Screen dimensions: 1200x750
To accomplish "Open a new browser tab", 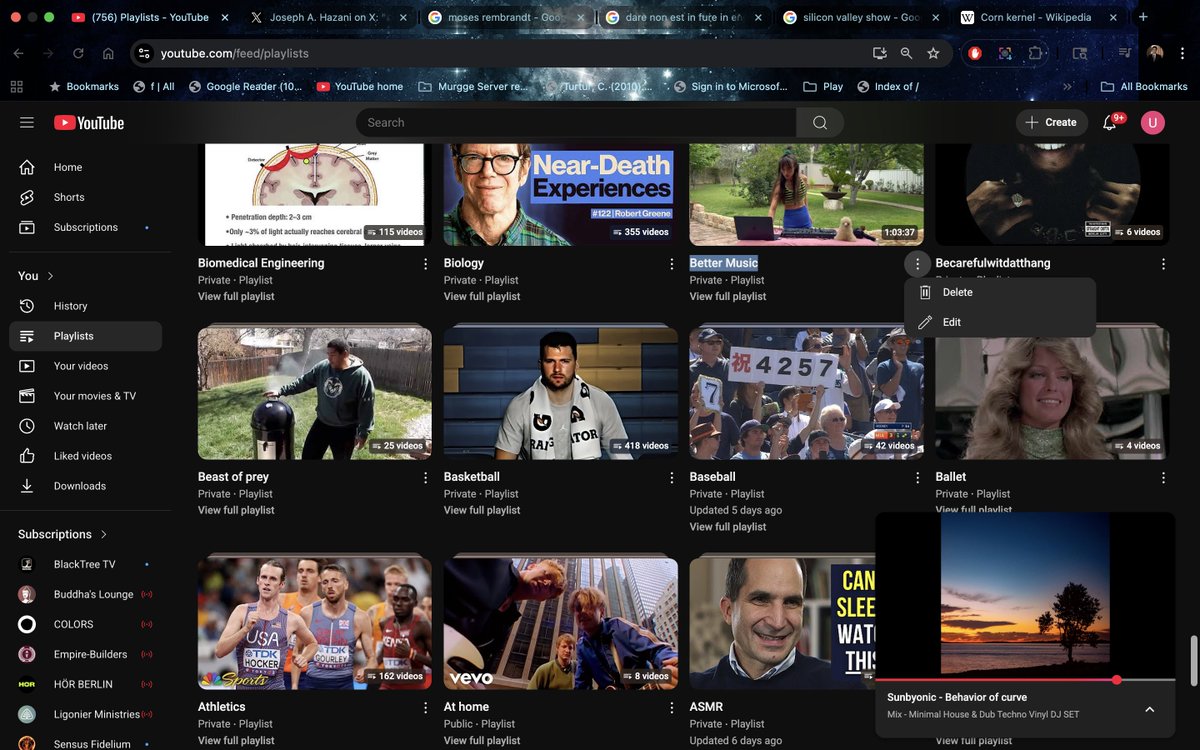I will (1143, 17).
